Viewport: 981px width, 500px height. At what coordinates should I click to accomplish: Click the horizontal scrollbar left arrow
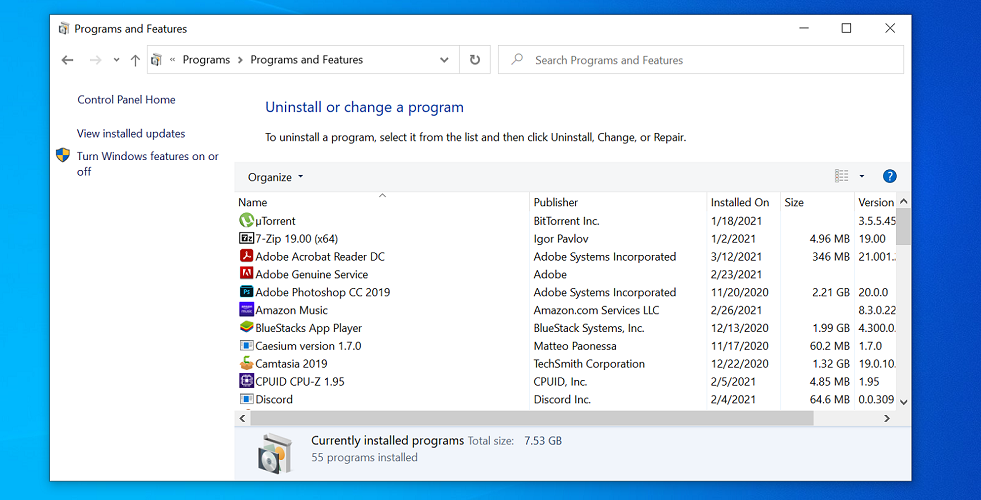coord(243,418)
